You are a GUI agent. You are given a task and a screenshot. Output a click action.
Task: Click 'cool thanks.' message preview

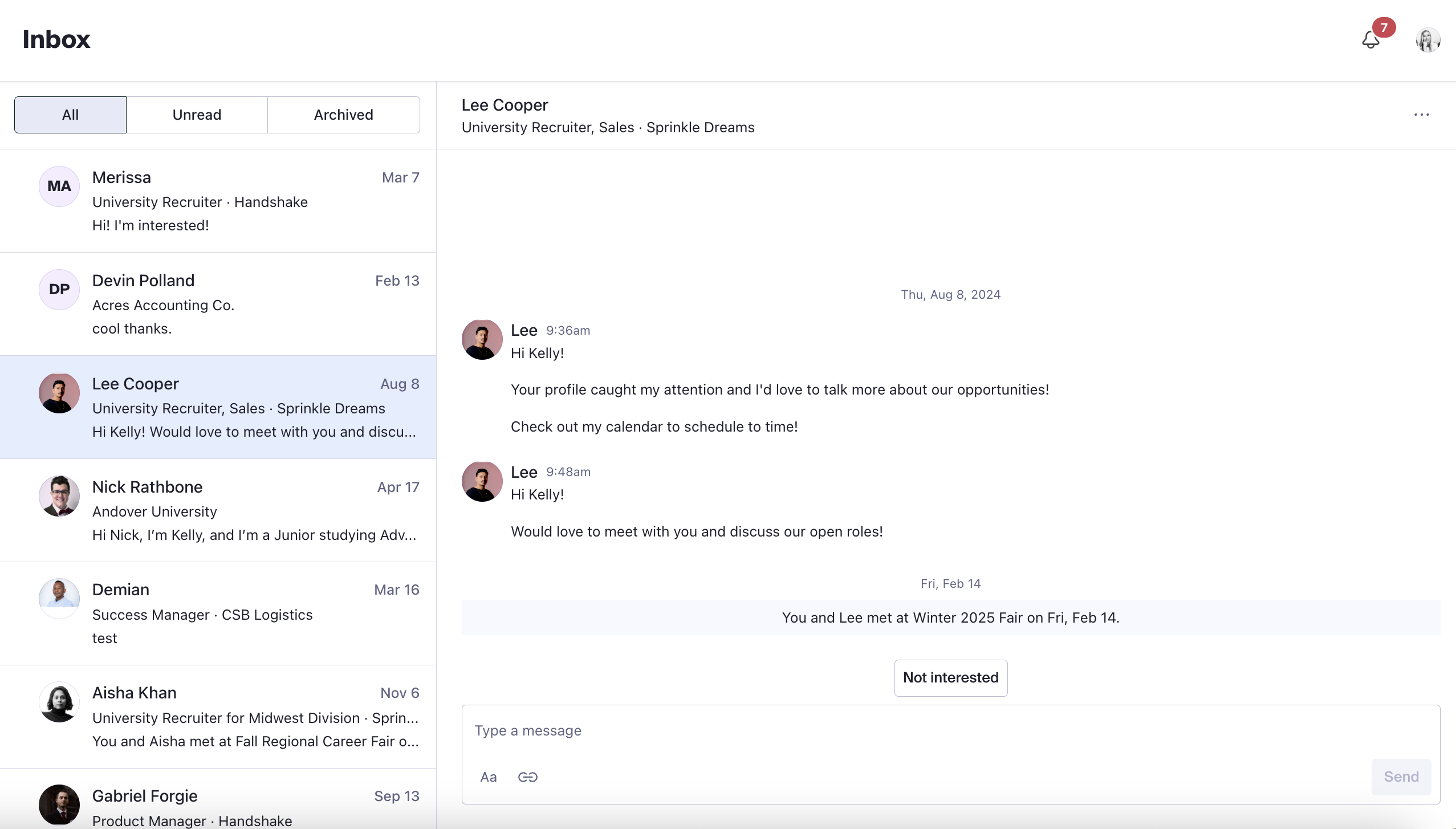132,329
